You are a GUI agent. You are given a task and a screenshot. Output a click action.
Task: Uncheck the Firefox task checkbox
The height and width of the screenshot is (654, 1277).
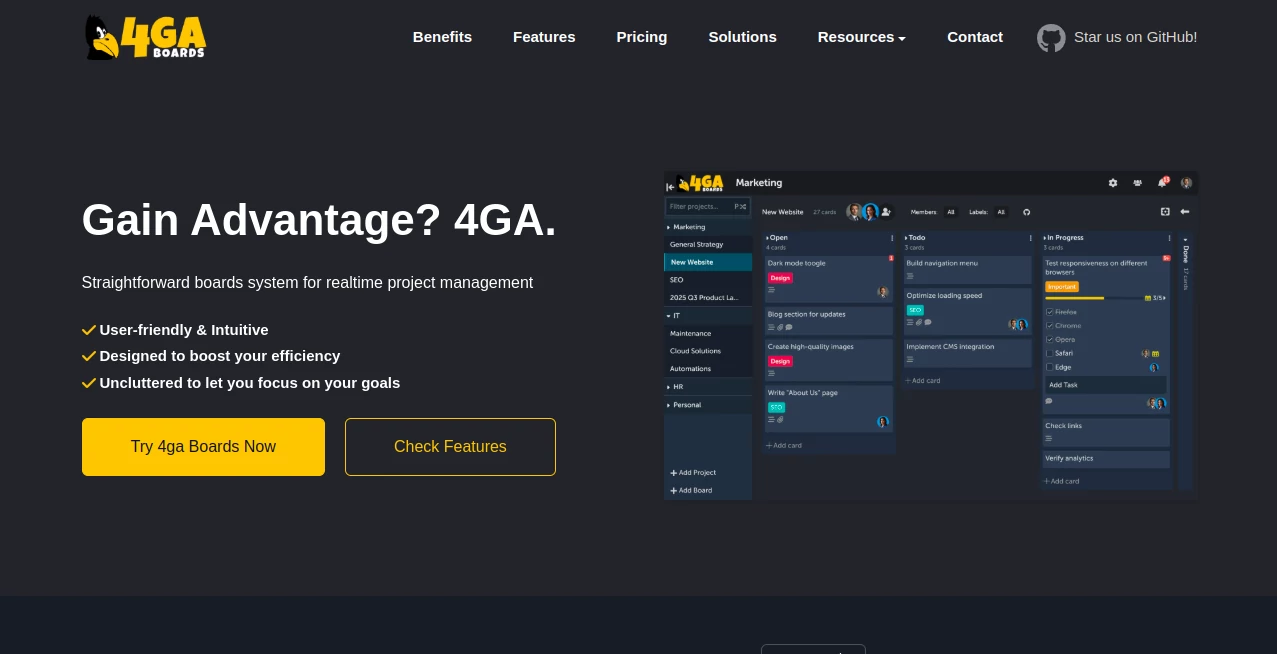(1049, 311)
